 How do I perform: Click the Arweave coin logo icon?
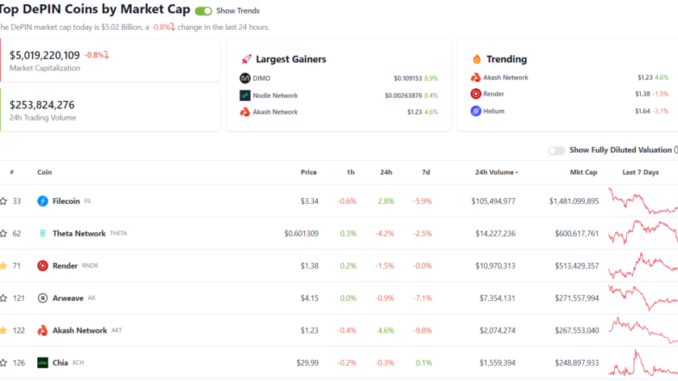[x=42, y=298]
